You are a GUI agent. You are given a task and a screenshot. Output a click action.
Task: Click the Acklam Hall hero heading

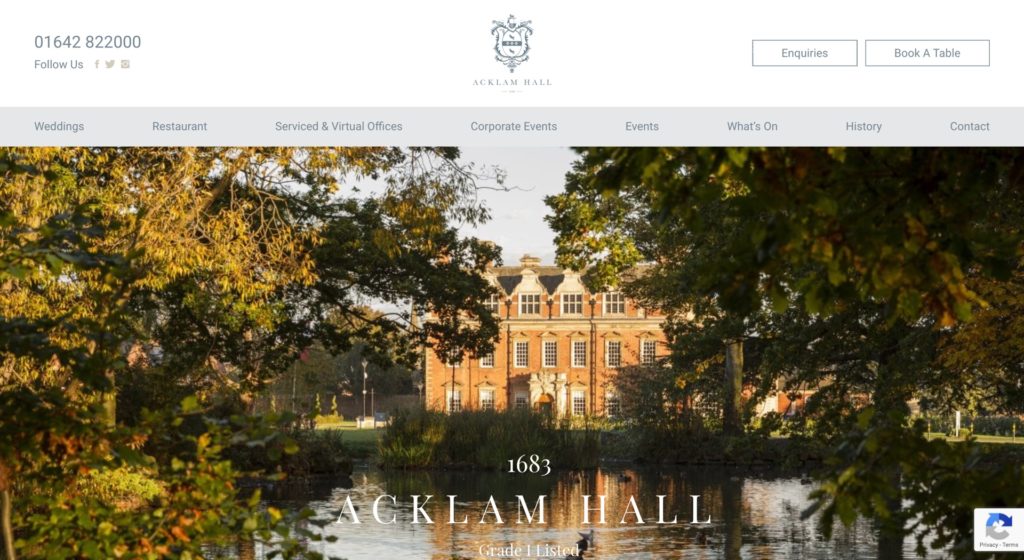pos(524,510)
